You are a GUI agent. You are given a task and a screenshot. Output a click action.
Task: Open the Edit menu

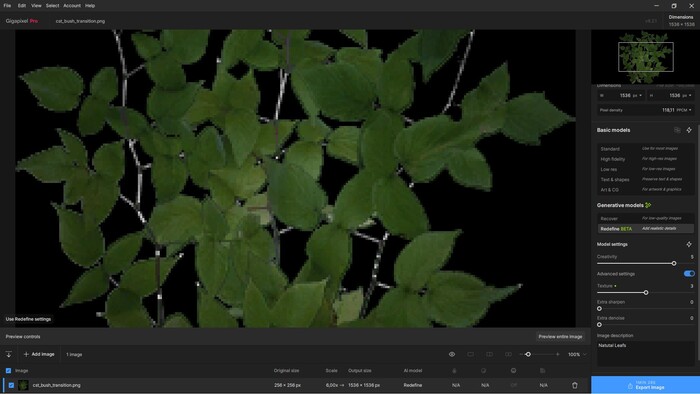(x=21, y=6)
